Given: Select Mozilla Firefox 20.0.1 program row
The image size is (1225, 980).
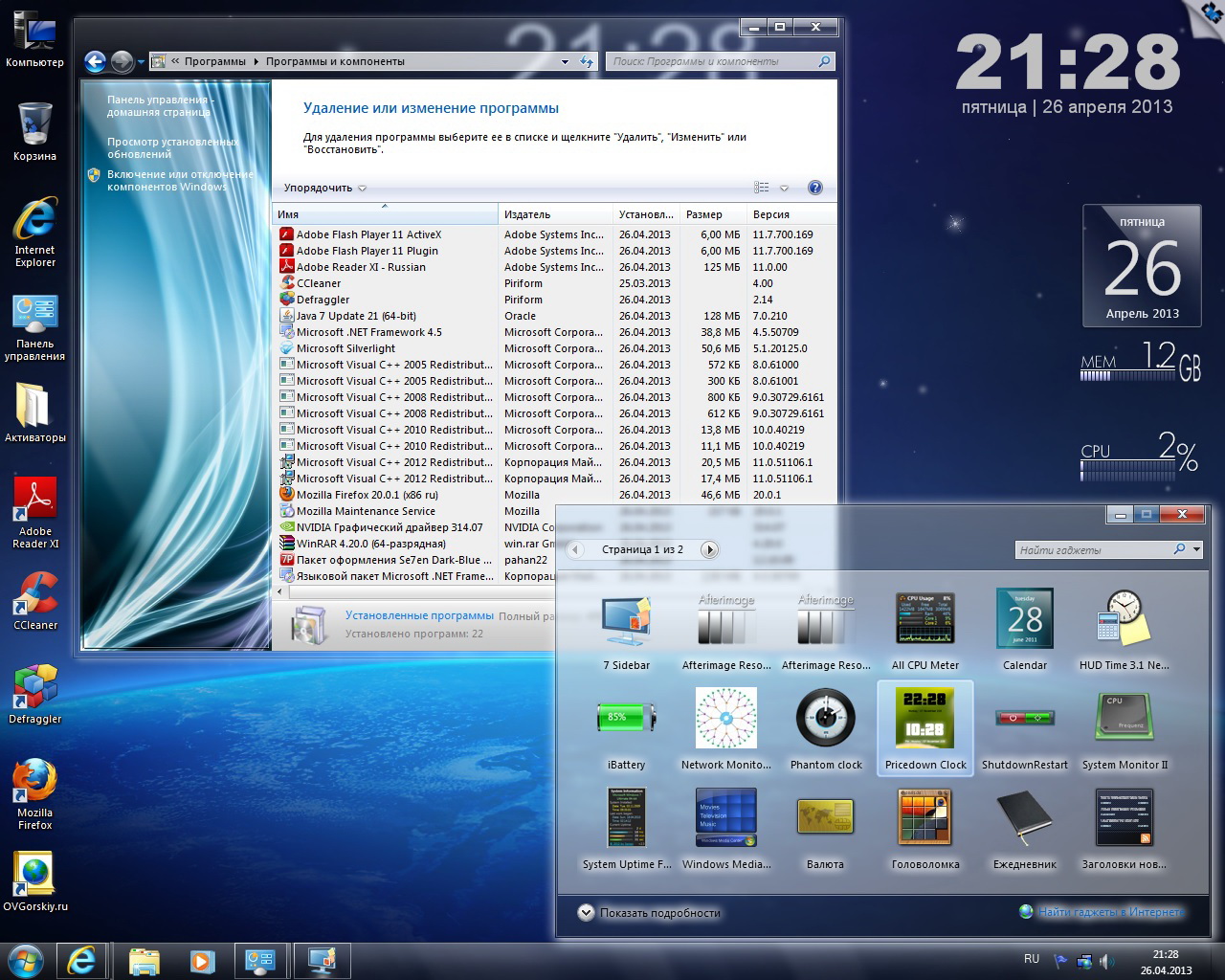Looking at the screenshot, I should coord(555,495).
